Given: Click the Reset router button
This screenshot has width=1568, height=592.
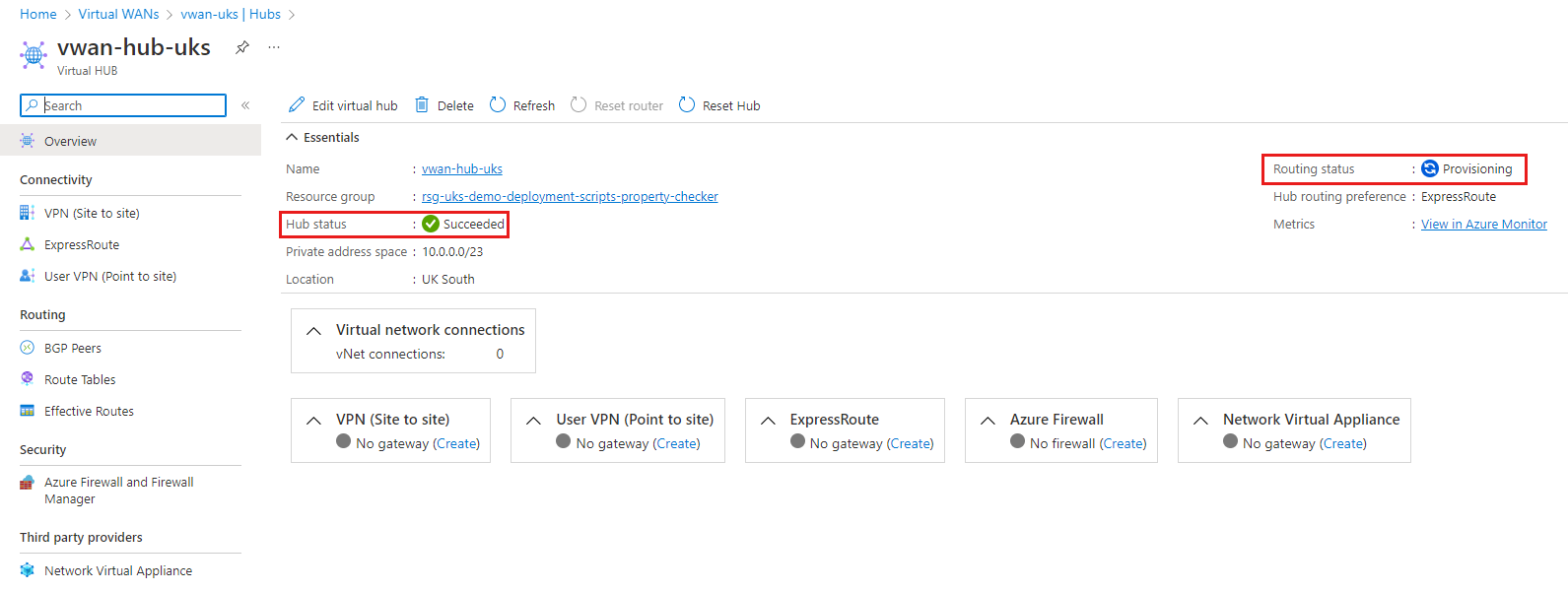Looking at the screenshot, I should pos(617,105).
